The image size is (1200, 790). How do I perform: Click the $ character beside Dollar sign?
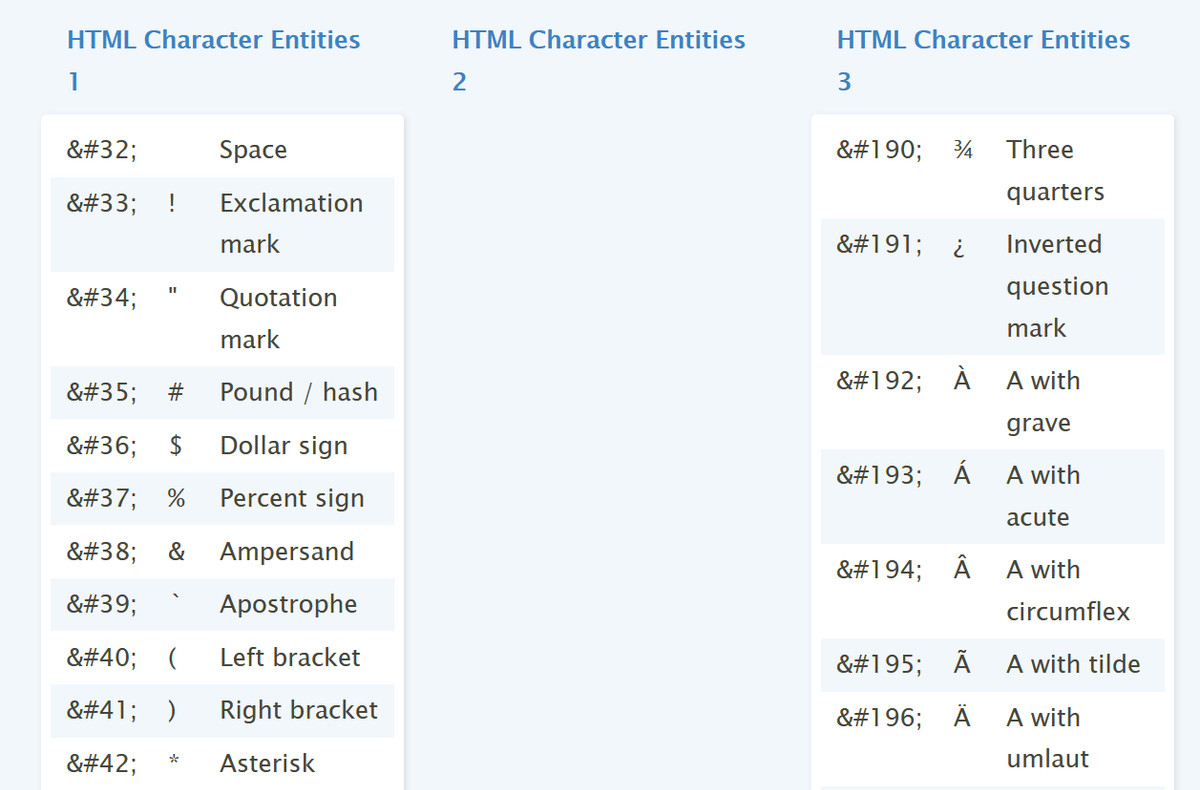[175, 445]
